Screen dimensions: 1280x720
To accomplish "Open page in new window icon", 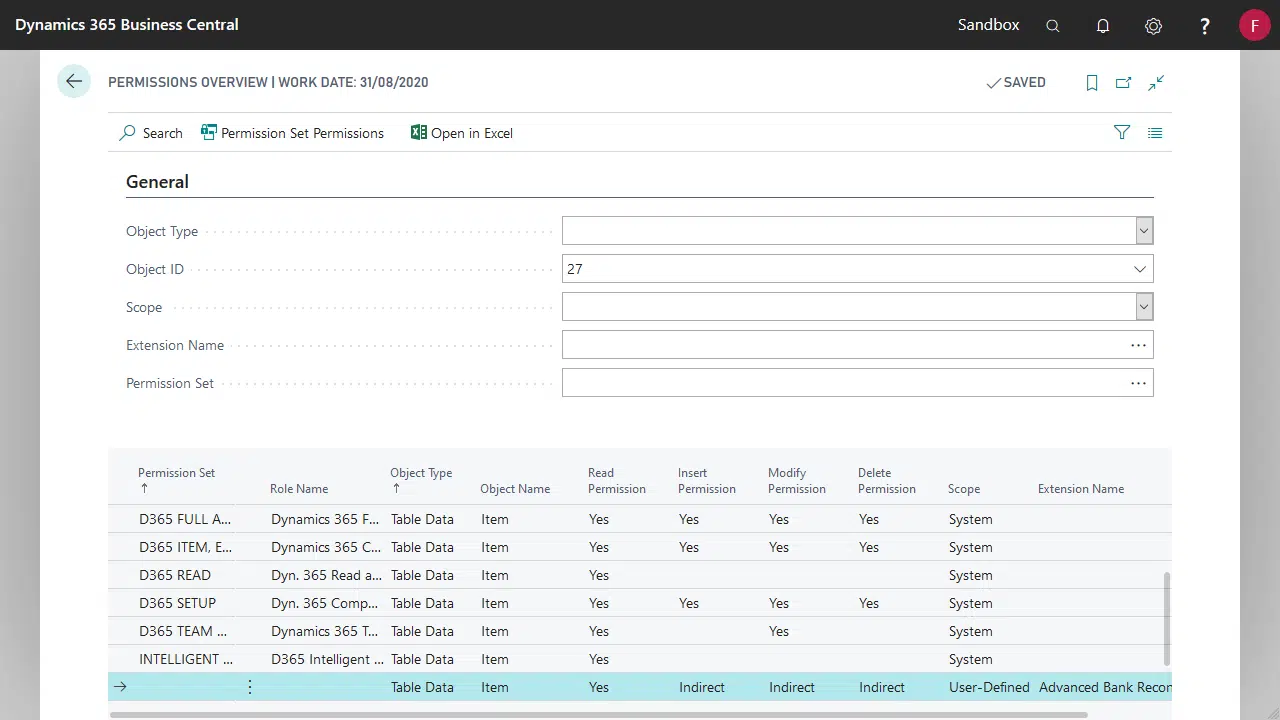I will [x=1124, y=83].
